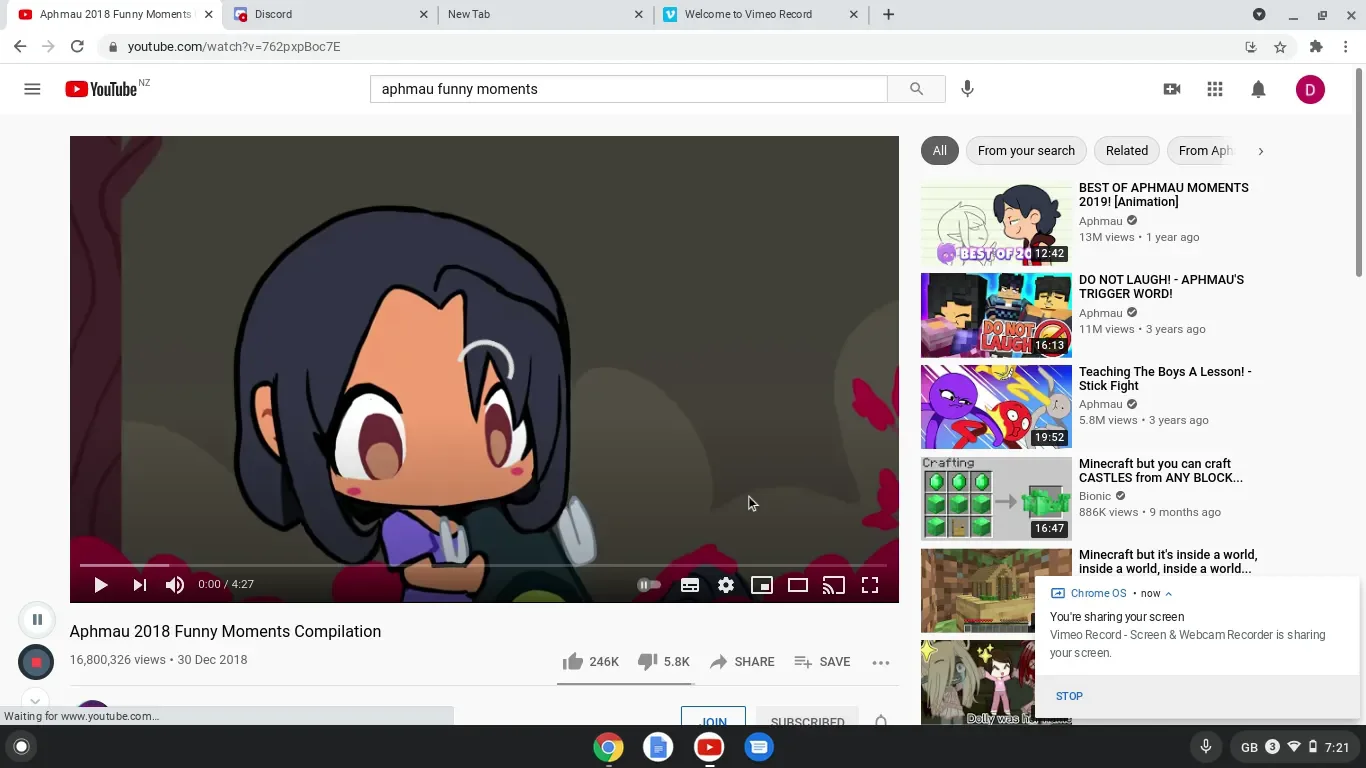
Task: Select the From your search chip
Action: (x=1026, y=151)
